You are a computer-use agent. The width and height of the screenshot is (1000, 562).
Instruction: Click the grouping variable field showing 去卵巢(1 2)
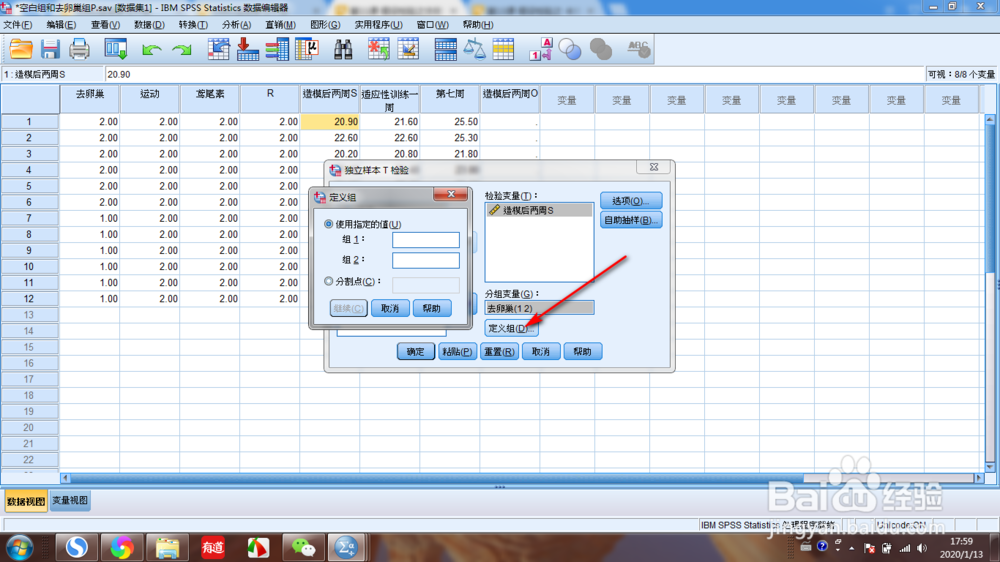pyautogui.click(x=539, y=308)
